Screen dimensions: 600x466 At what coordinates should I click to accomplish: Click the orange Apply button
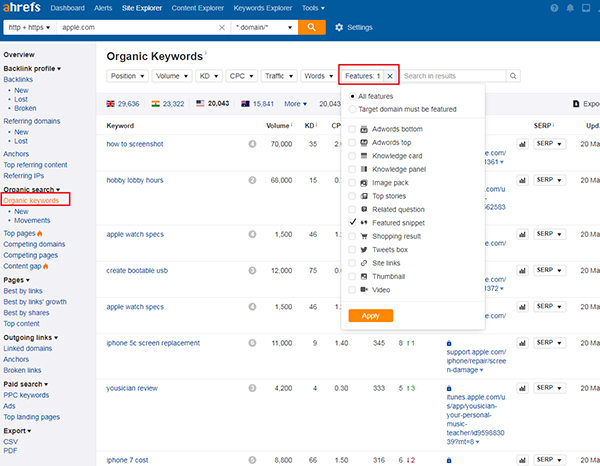click(370, 314)
